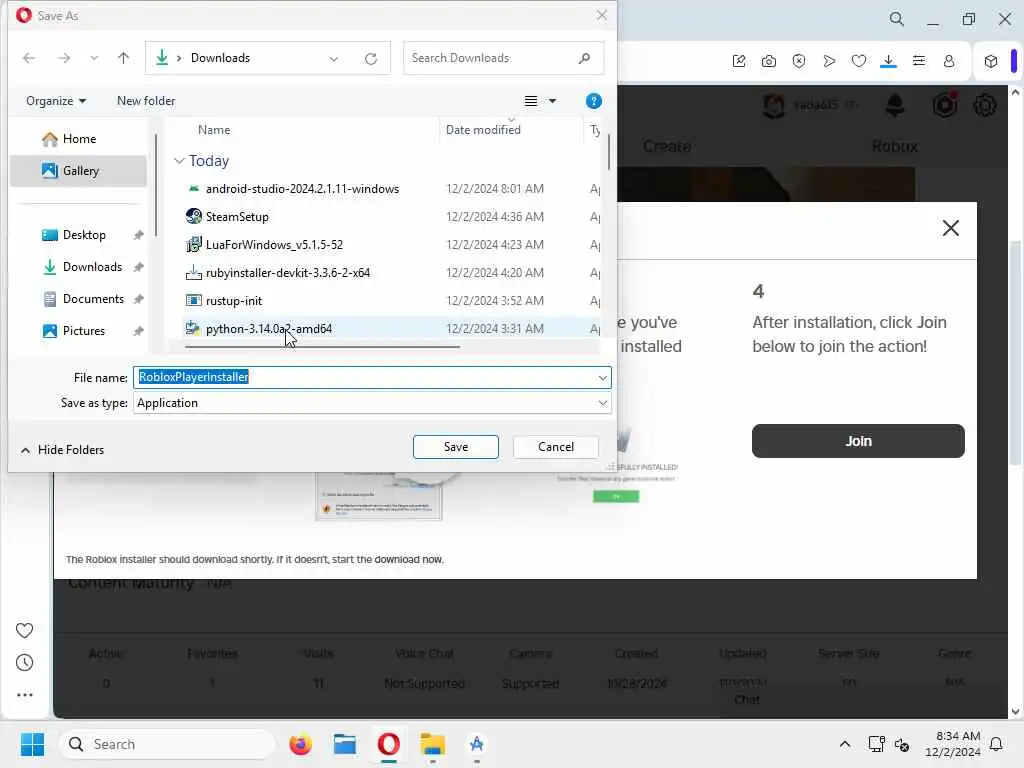Go up one folder level
This screenshot has width=1024, height=768.
tap(123, 58)
